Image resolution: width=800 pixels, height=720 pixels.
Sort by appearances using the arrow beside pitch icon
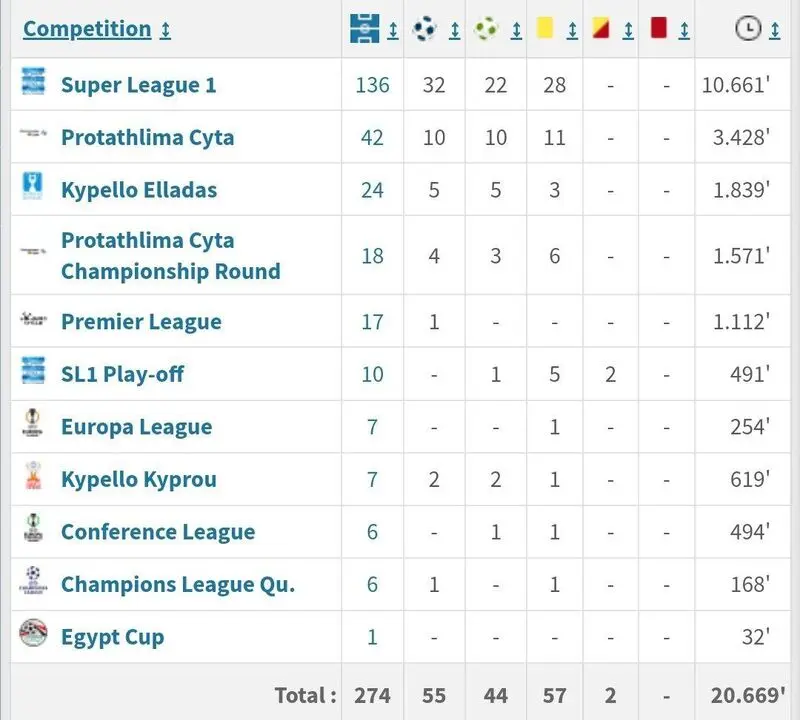coord(393,31)
